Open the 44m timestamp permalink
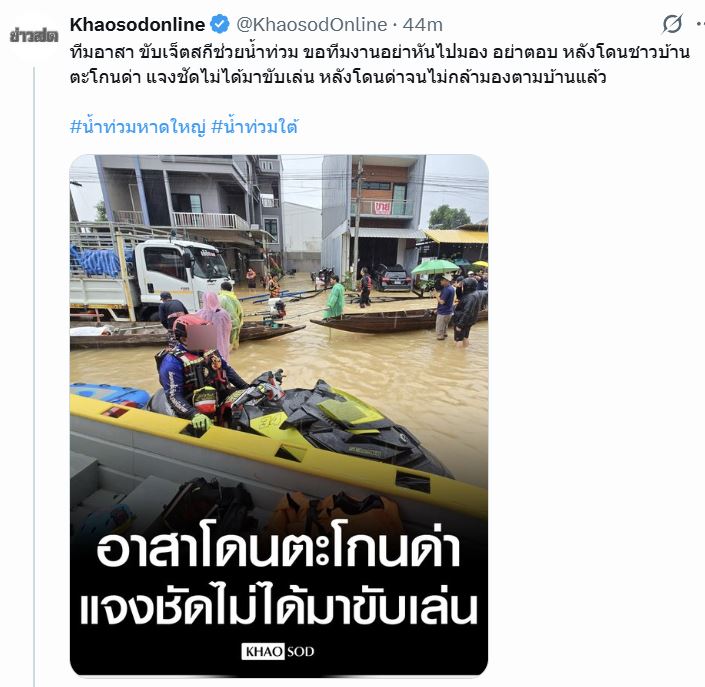 pos(423,25)
